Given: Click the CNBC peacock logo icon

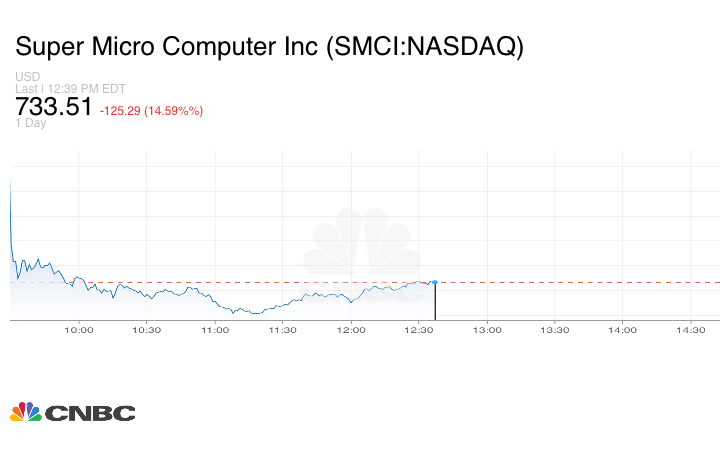Looking at the screenshot, I should coord(25,412).
